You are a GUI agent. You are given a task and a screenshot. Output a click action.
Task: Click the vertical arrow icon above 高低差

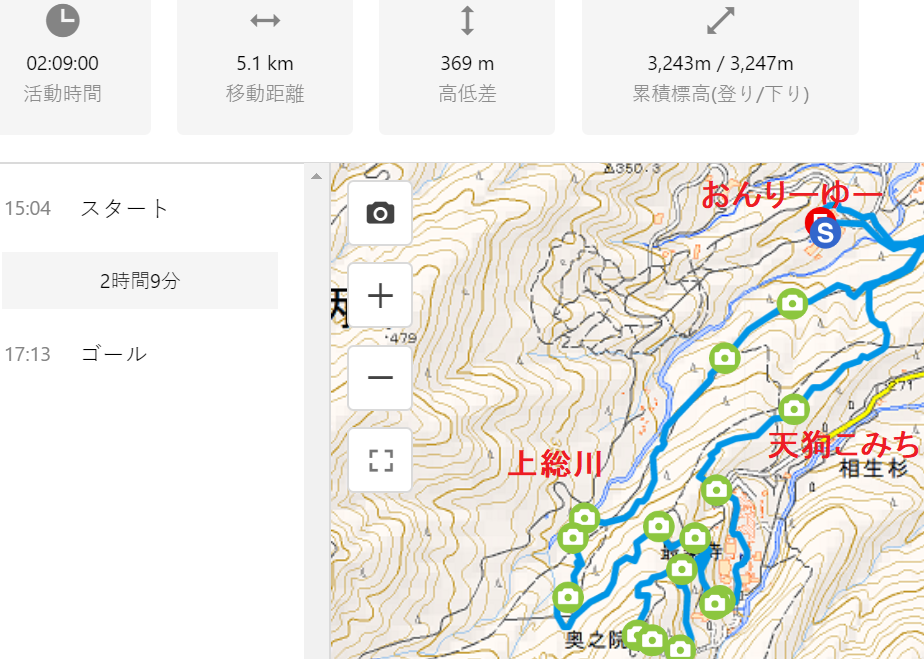pos(467,21)
